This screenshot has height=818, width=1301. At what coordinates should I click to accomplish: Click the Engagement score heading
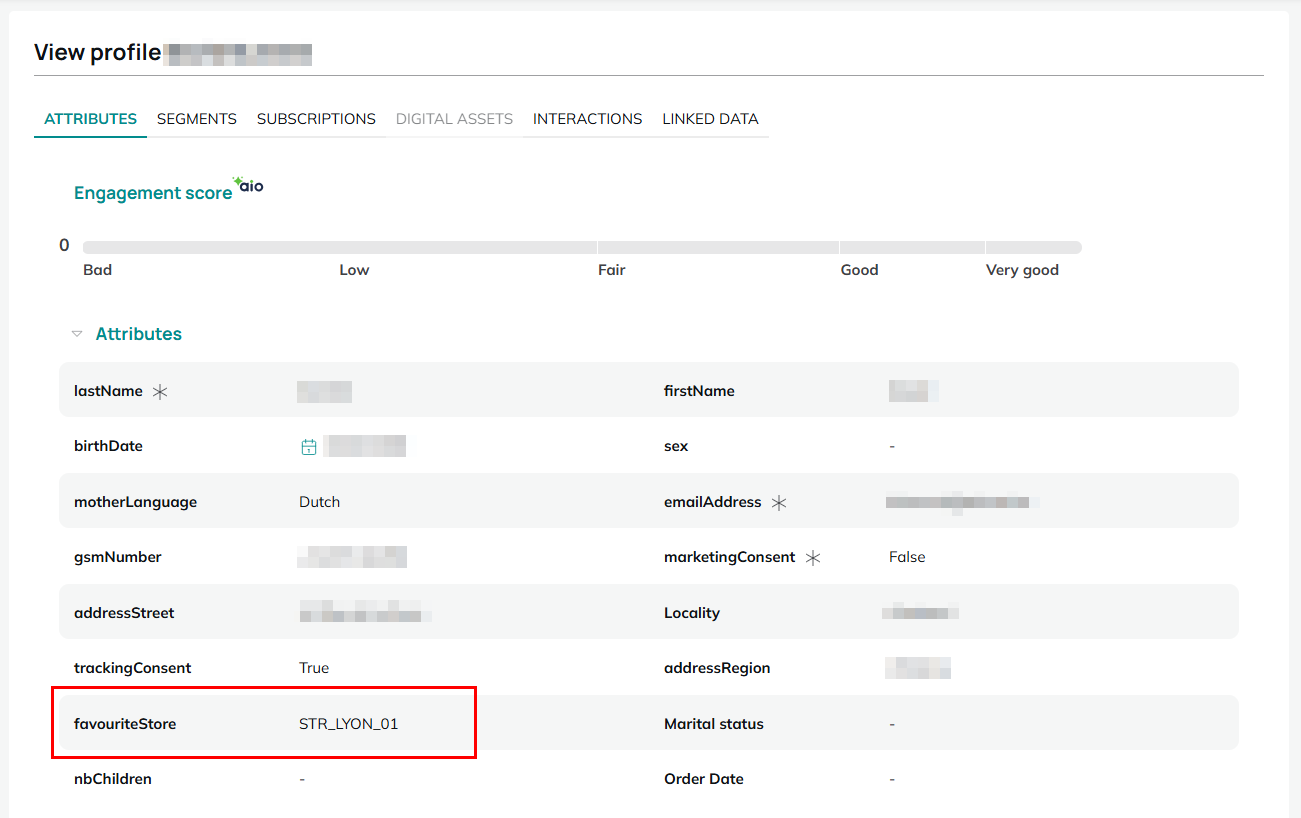(x=153, y=193)
